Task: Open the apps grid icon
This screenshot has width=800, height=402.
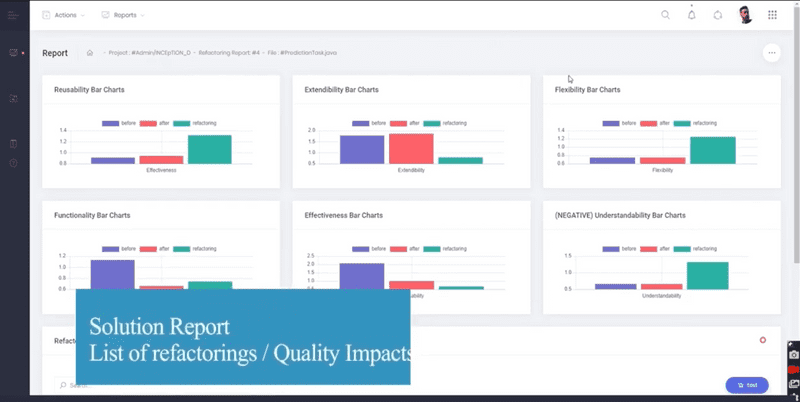Action: coord(772,15)
